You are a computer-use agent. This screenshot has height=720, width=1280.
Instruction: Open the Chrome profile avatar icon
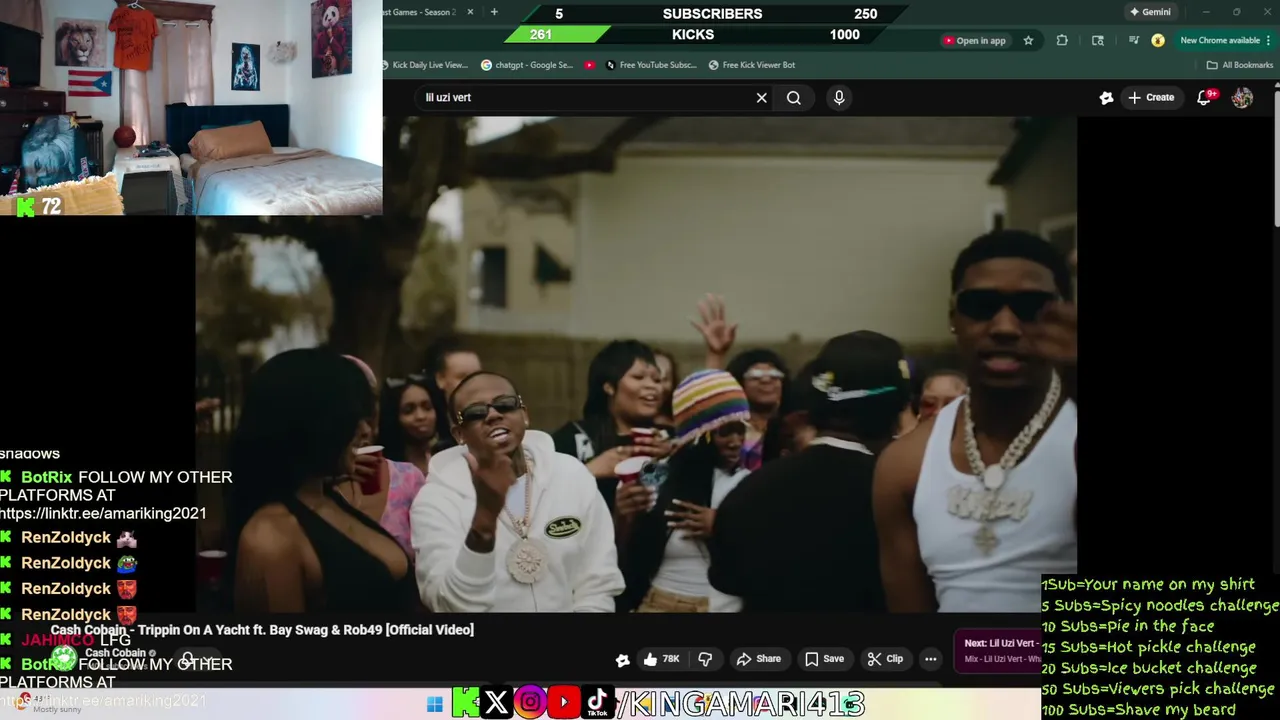1158,40
